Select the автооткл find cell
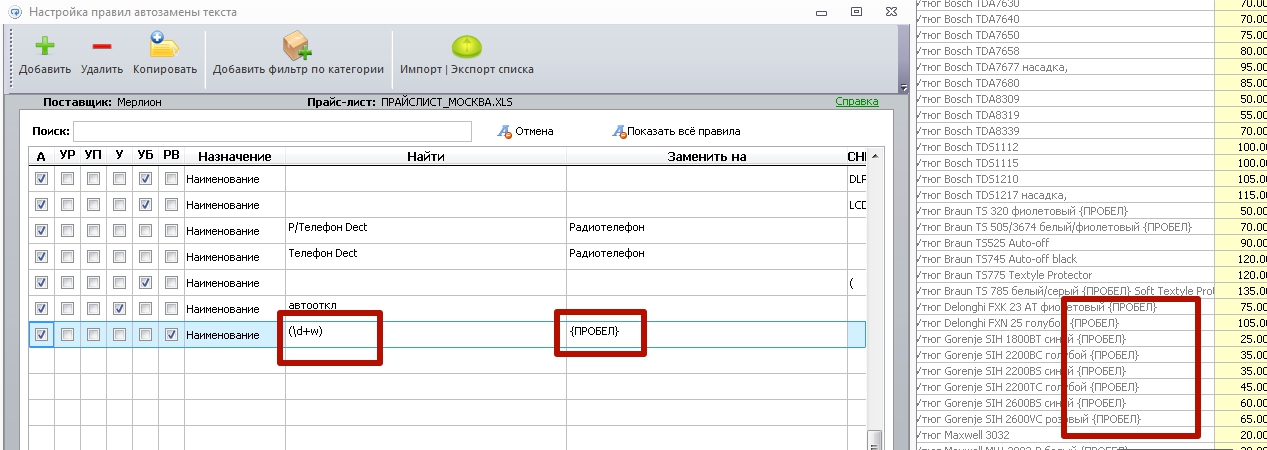 tap(426, 309)
